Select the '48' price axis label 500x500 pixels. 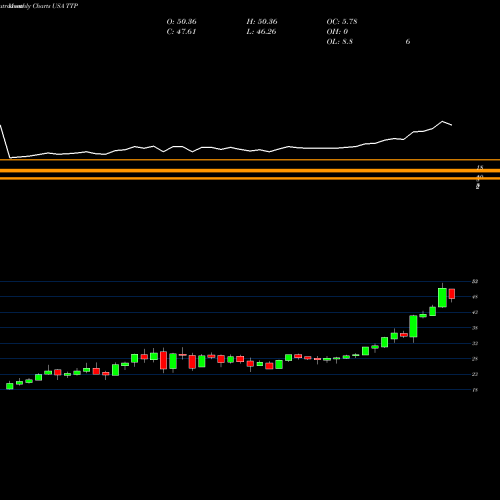tap(475, 297)
